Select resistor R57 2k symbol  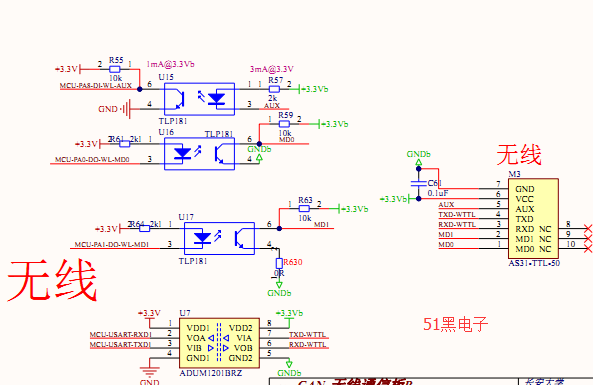click(274, 89)
